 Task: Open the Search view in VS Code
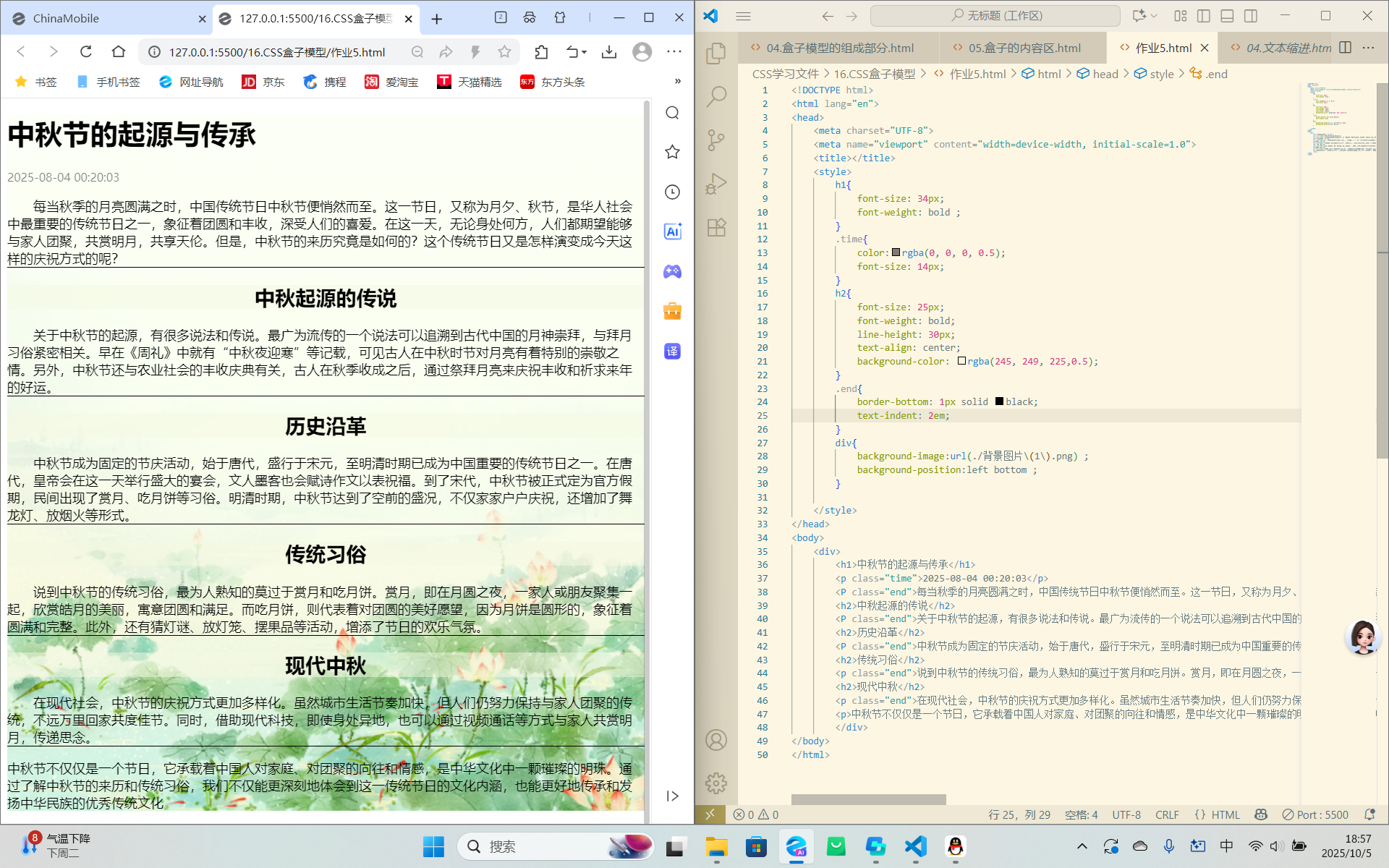pyautogui.click(x=716, y=96)
